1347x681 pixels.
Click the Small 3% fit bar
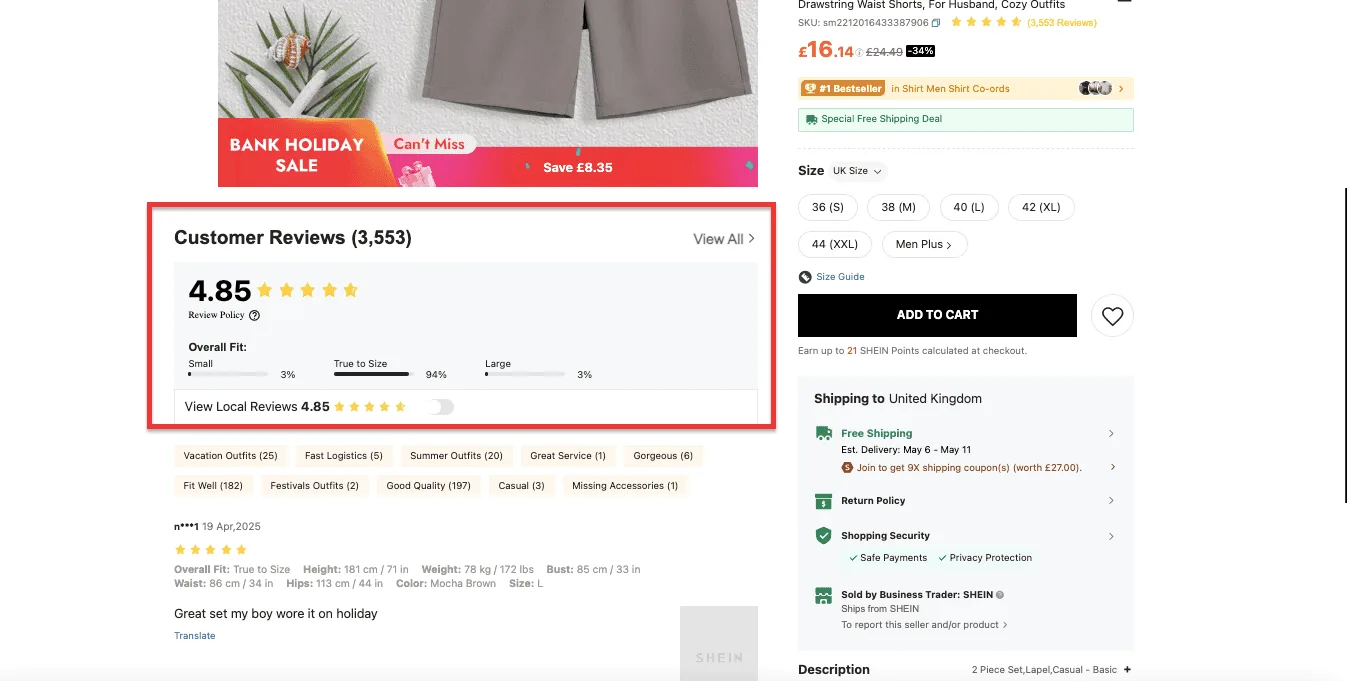coord(228,374)
